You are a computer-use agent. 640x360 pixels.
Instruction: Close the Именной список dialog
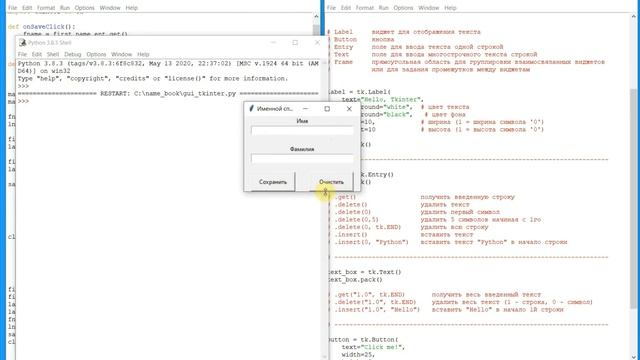[x=349, y=109]
